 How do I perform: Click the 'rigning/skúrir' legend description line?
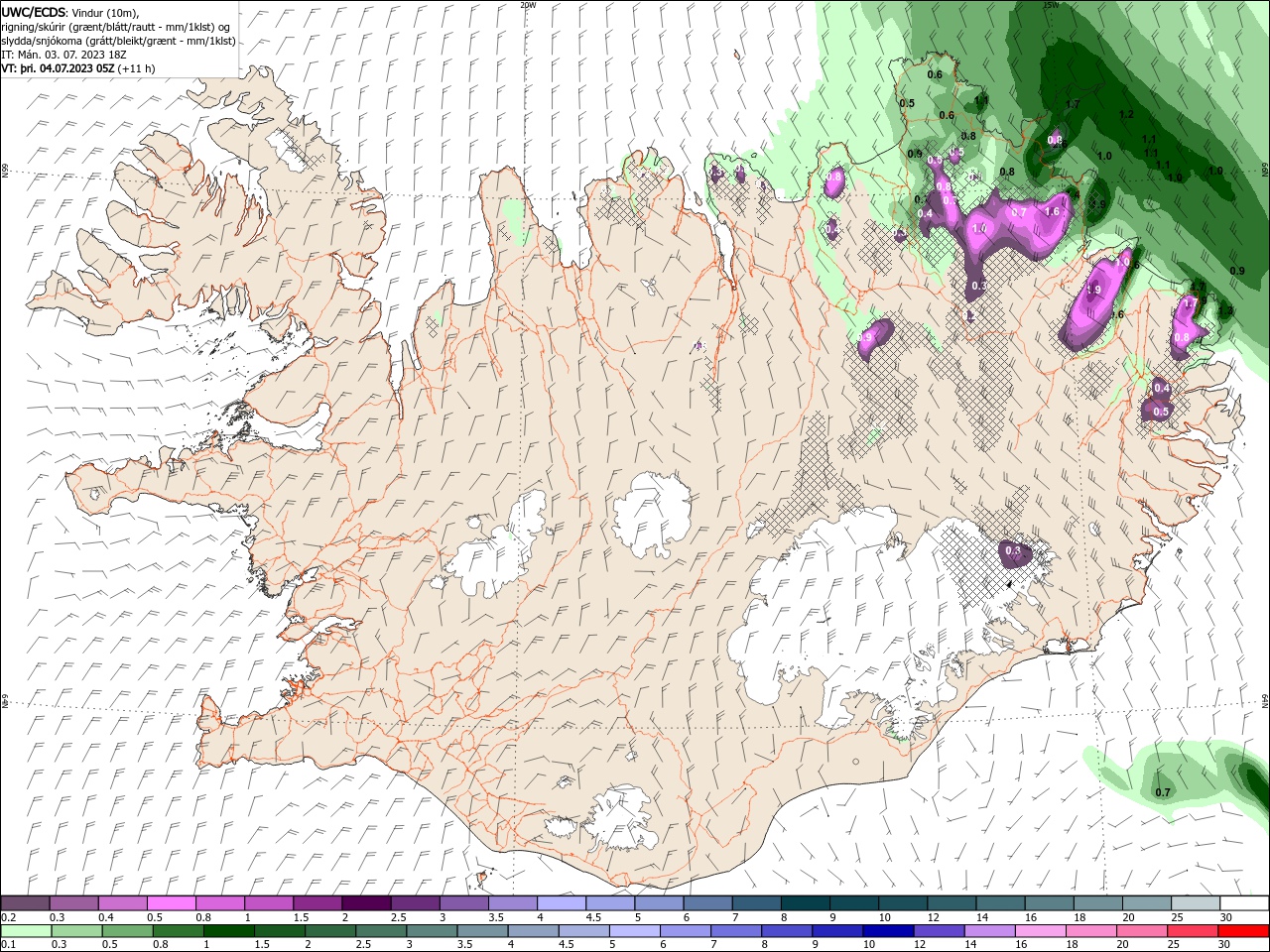[x=116, y=27]
